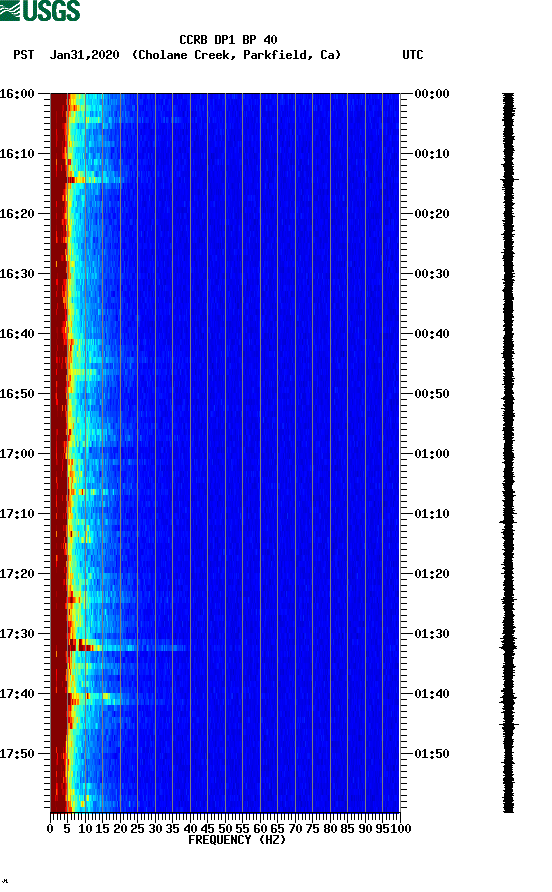
Task: Click the 17:10 PST time label
Action: 17,514
